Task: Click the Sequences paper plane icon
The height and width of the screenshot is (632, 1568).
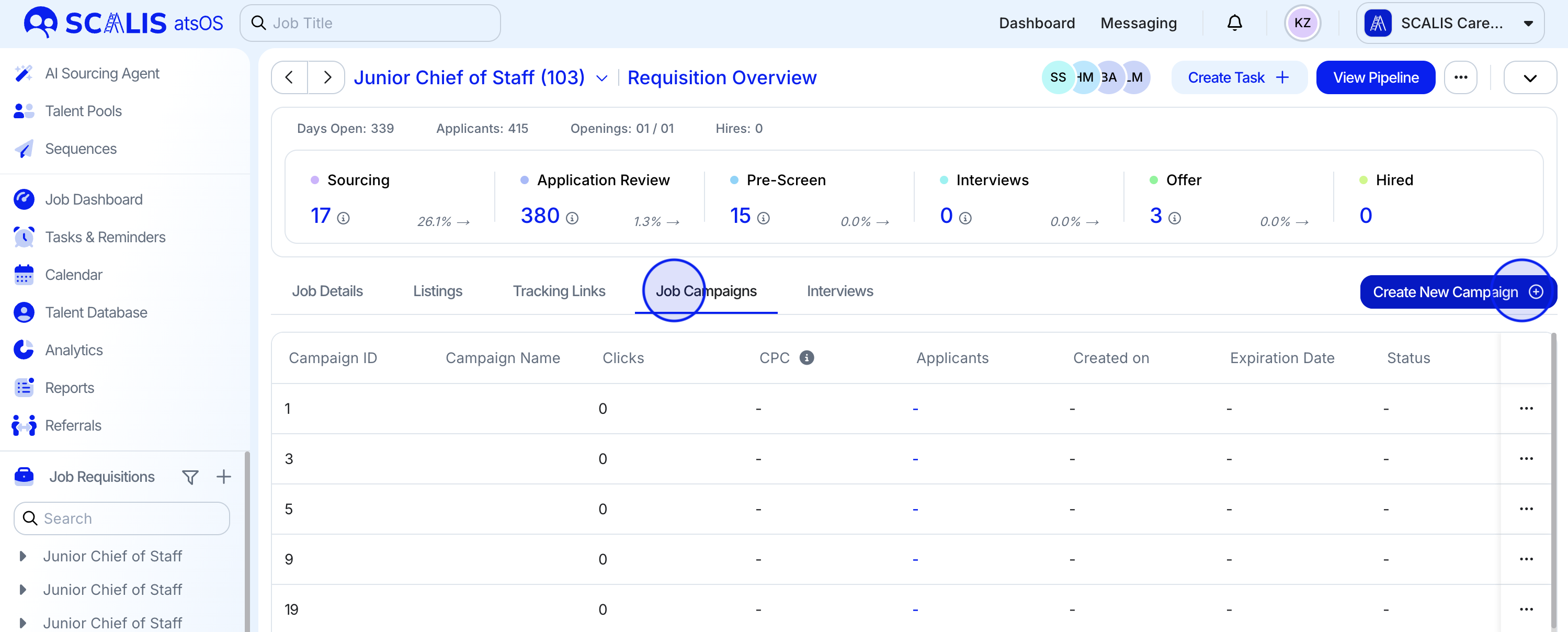Action: pyautogui.click(x=23, y=149)
